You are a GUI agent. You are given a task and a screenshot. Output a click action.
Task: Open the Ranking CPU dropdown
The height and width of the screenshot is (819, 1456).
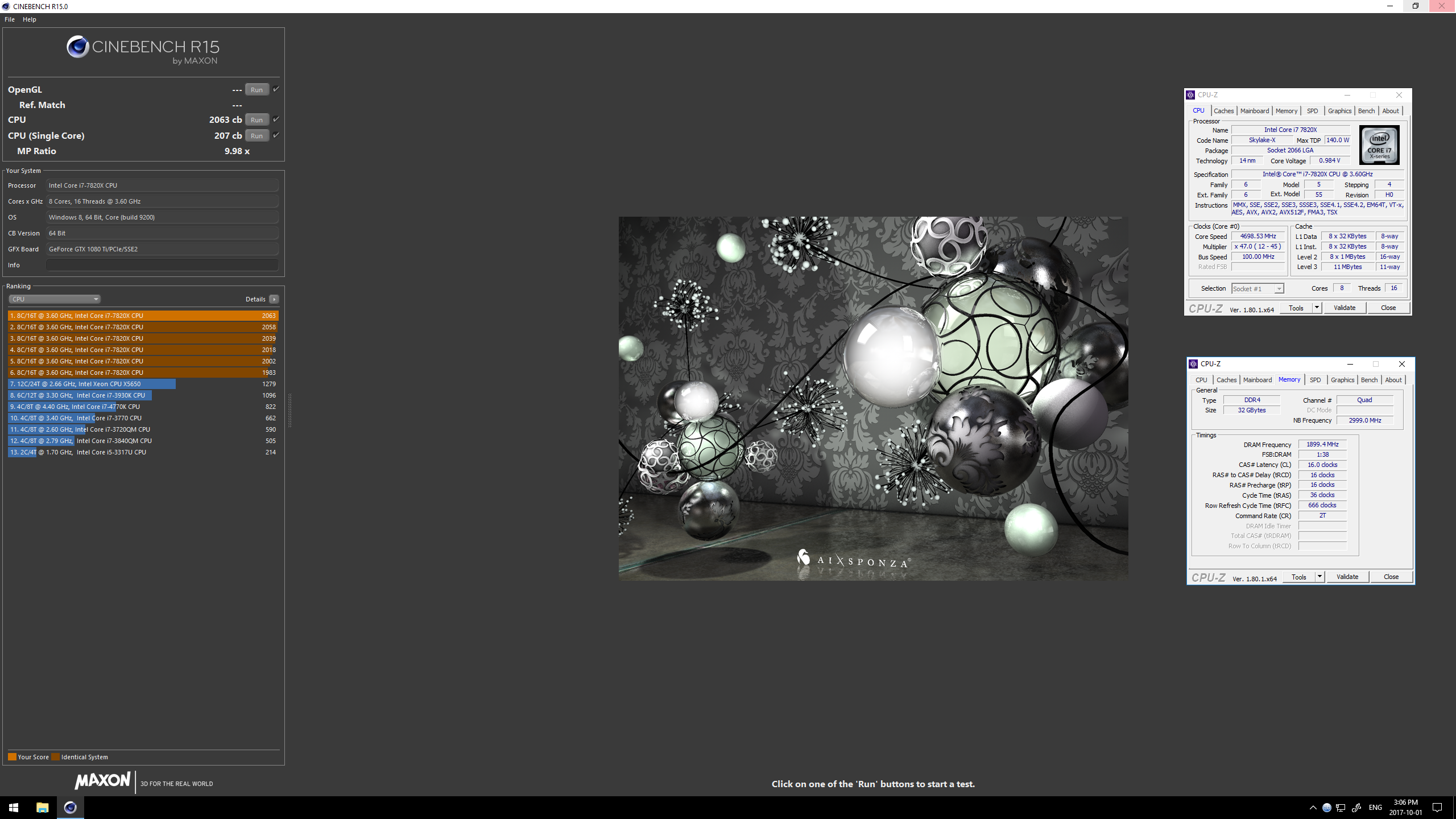coord(55,299)
